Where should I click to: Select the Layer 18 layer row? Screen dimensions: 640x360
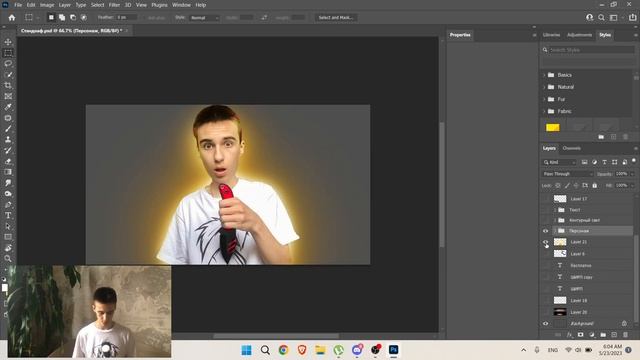(587, 300)
